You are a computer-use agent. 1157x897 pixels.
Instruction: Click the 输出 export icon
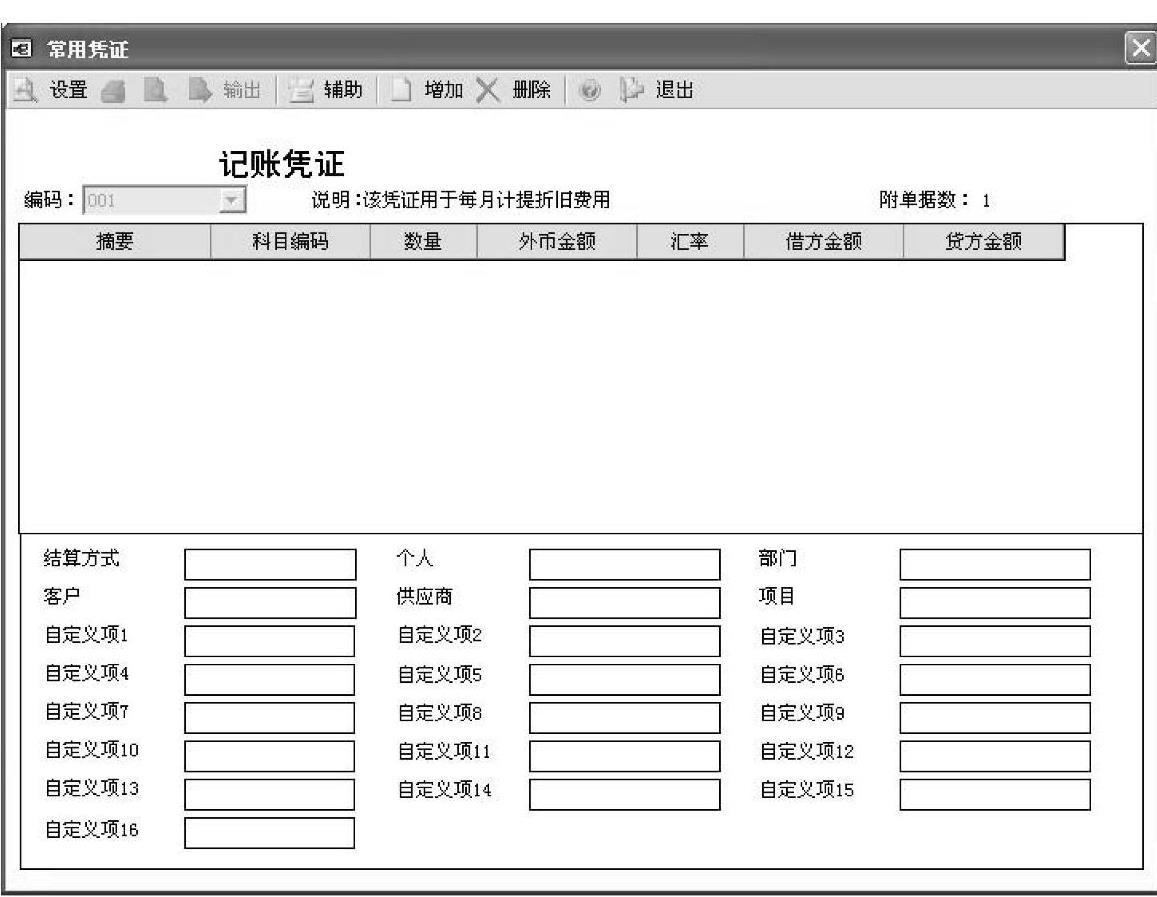click(x=199, y=91)
